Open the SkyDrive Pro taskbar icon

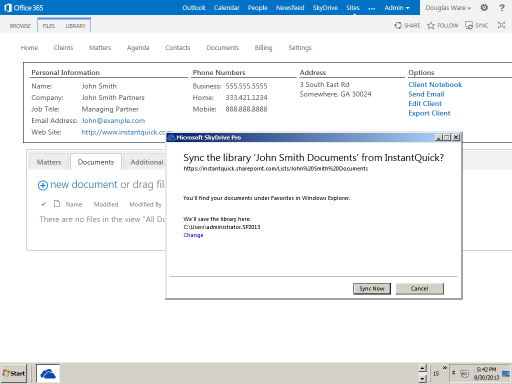click(48, 374)
